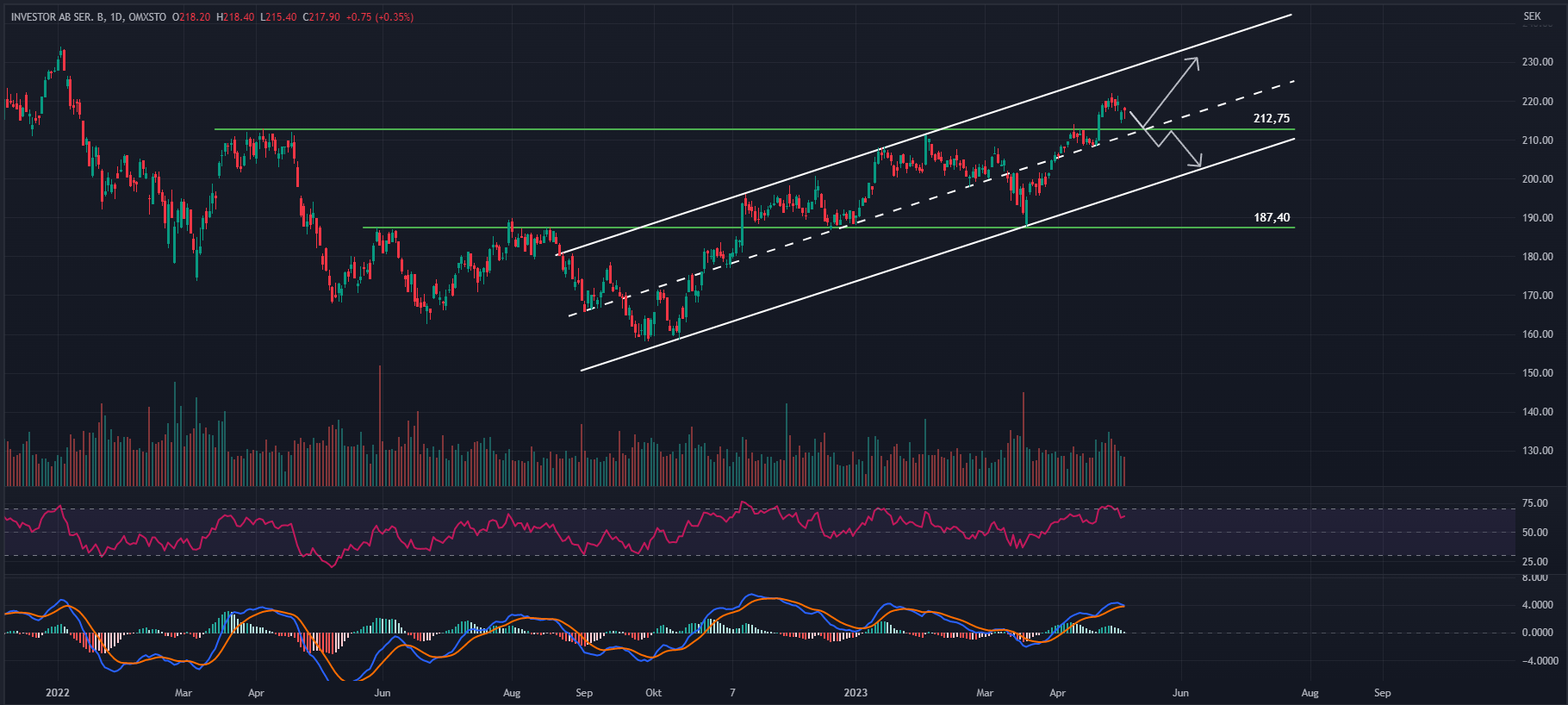1568x705 pixels.
Task: Click the 230.00 price axis label
Action: (x=1537, y=63)
